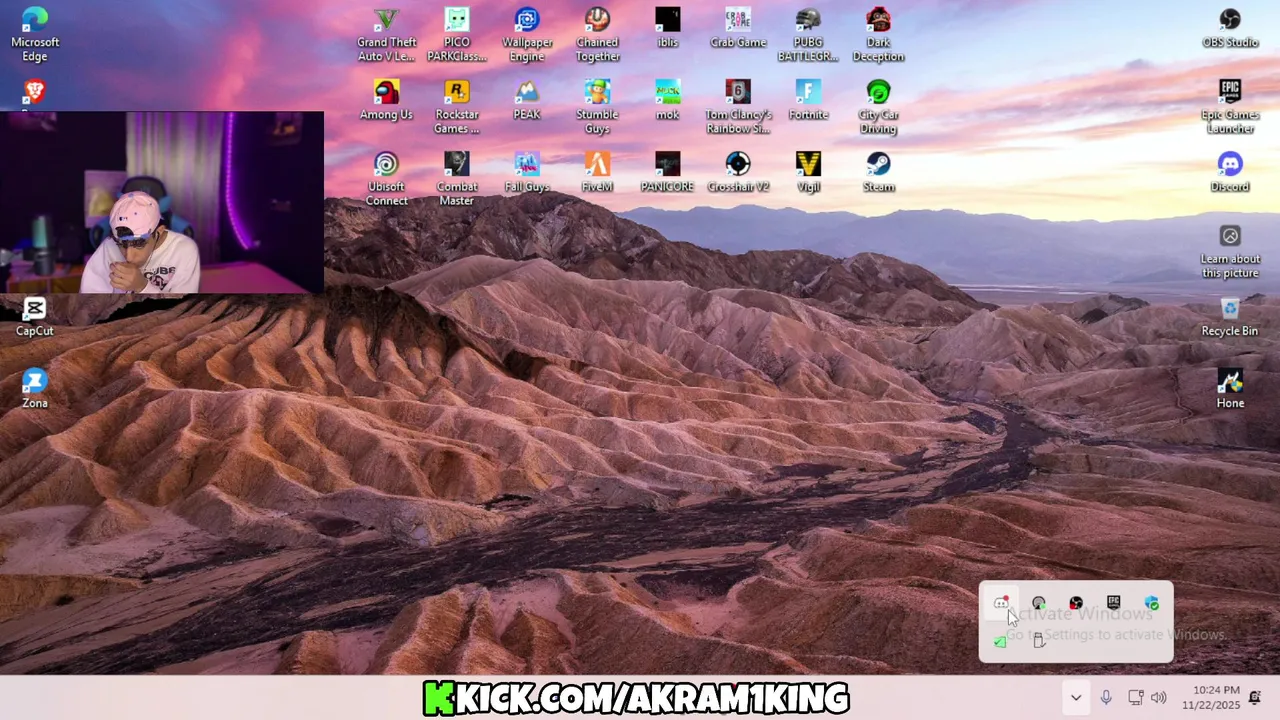
Task: Launch the Fortnite desktop shortcut
Action: point(808,99)
